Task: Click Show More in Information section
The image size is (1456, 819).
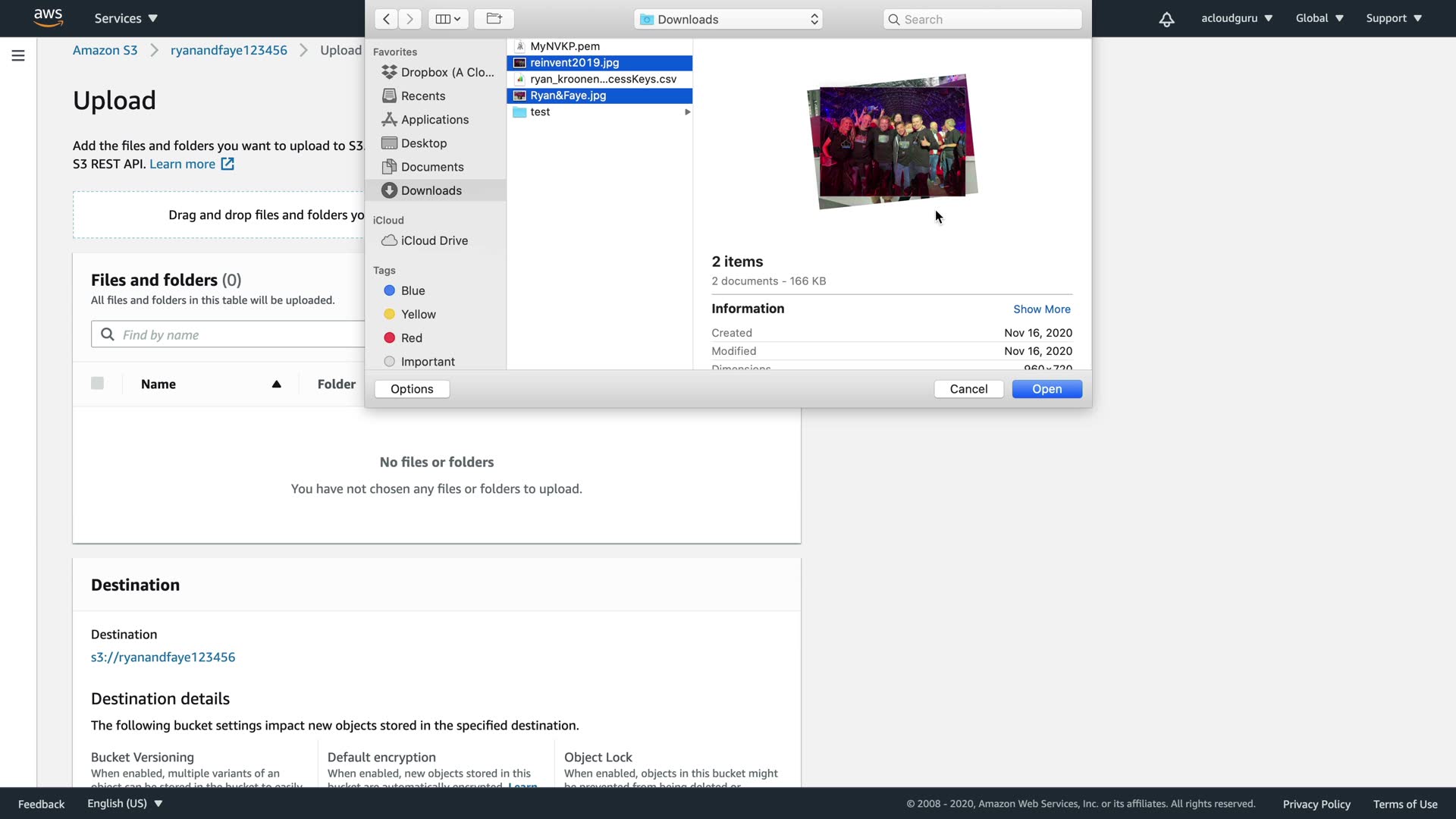Action: coord(1041,309)
